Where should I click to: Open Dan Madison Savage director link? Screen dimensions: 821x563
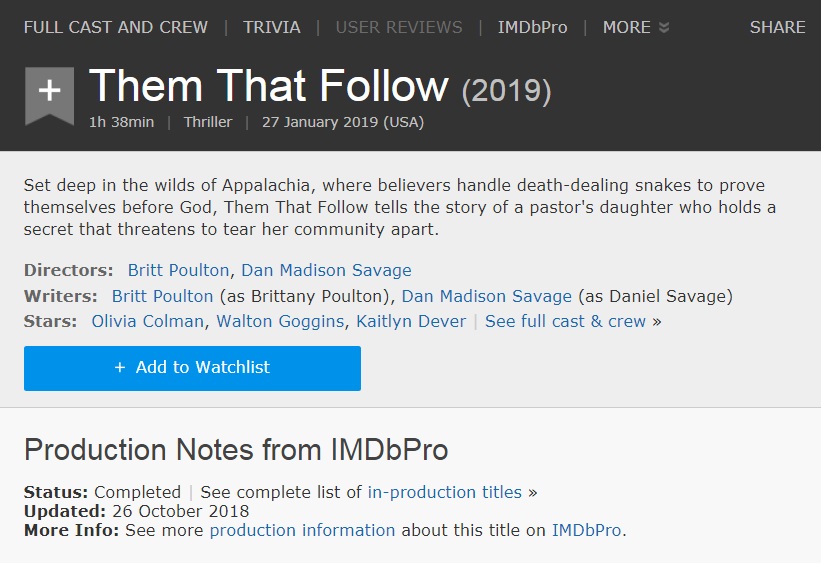(x=326, y=270)
